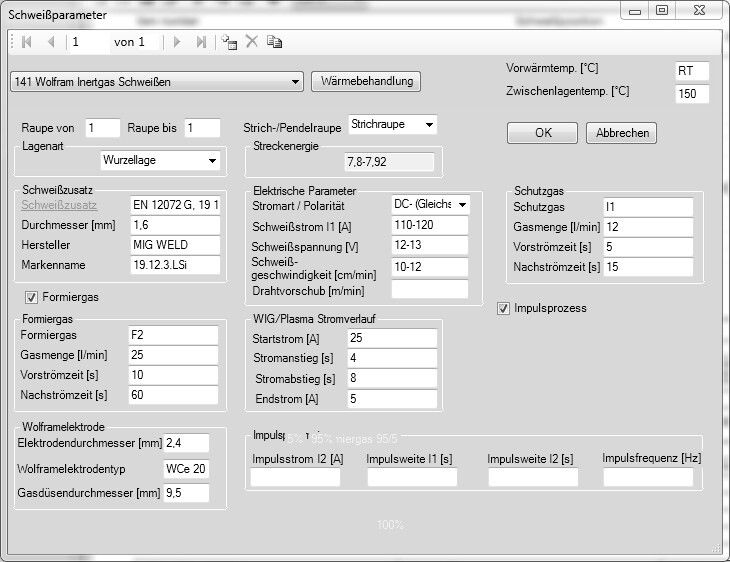Click Schutzgas Vorströmzeit field 5
The width and height of the screenshot is (730, 562).
[648, 247]
